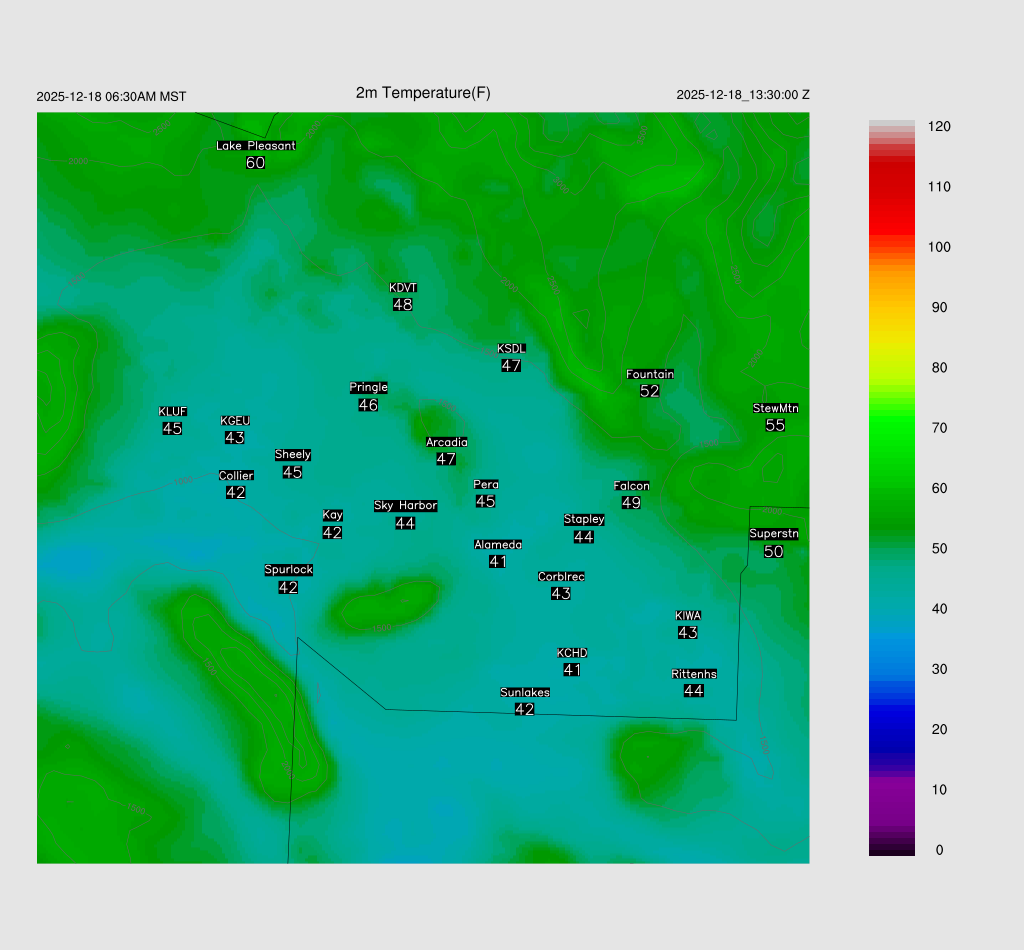
Task: Select the KSDL temperature reading of 47
Action: coord(511,366)
